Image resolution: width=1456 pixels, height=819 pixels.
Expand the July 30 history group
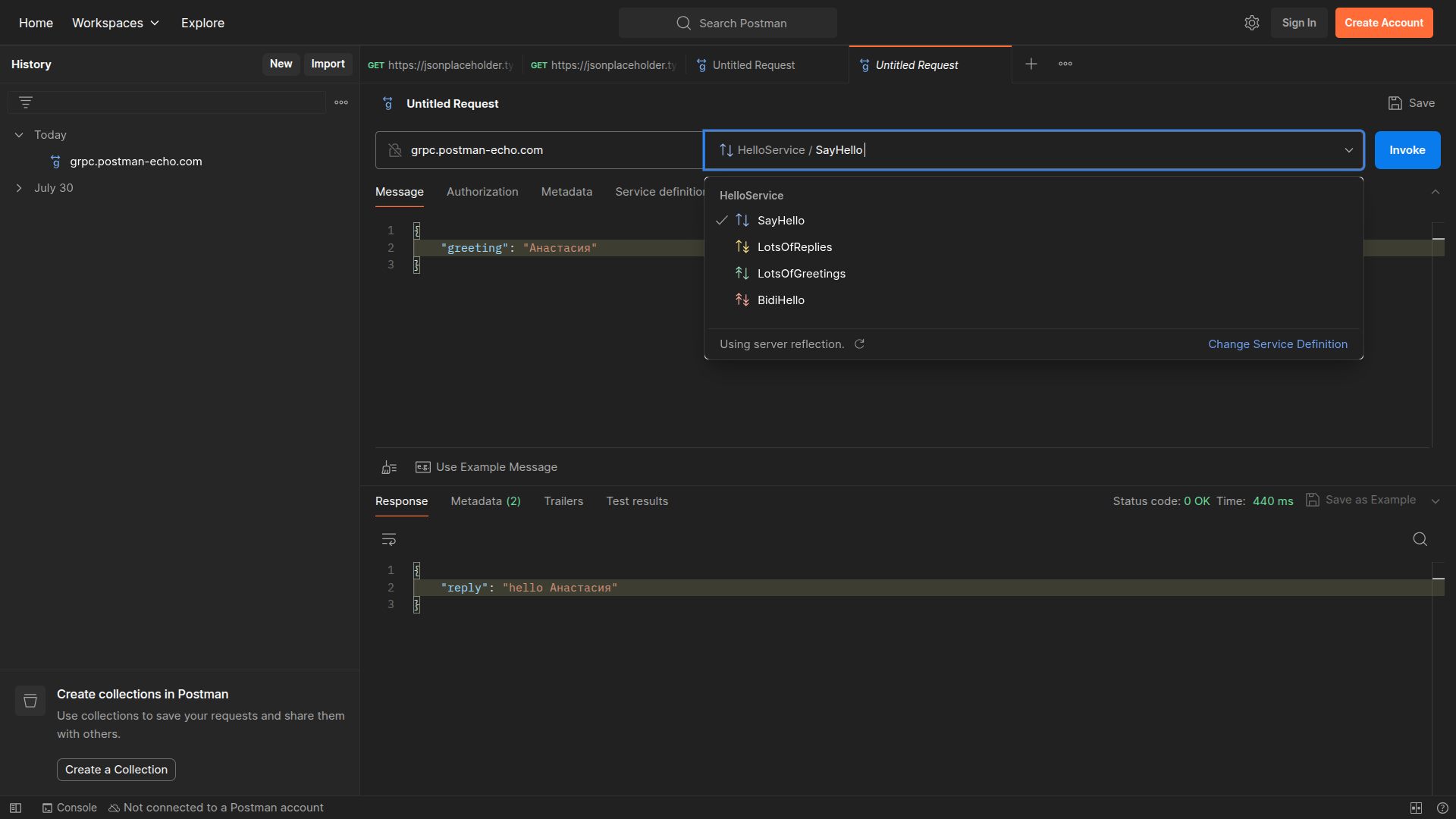pyautogui.click(x=19, y=188)
